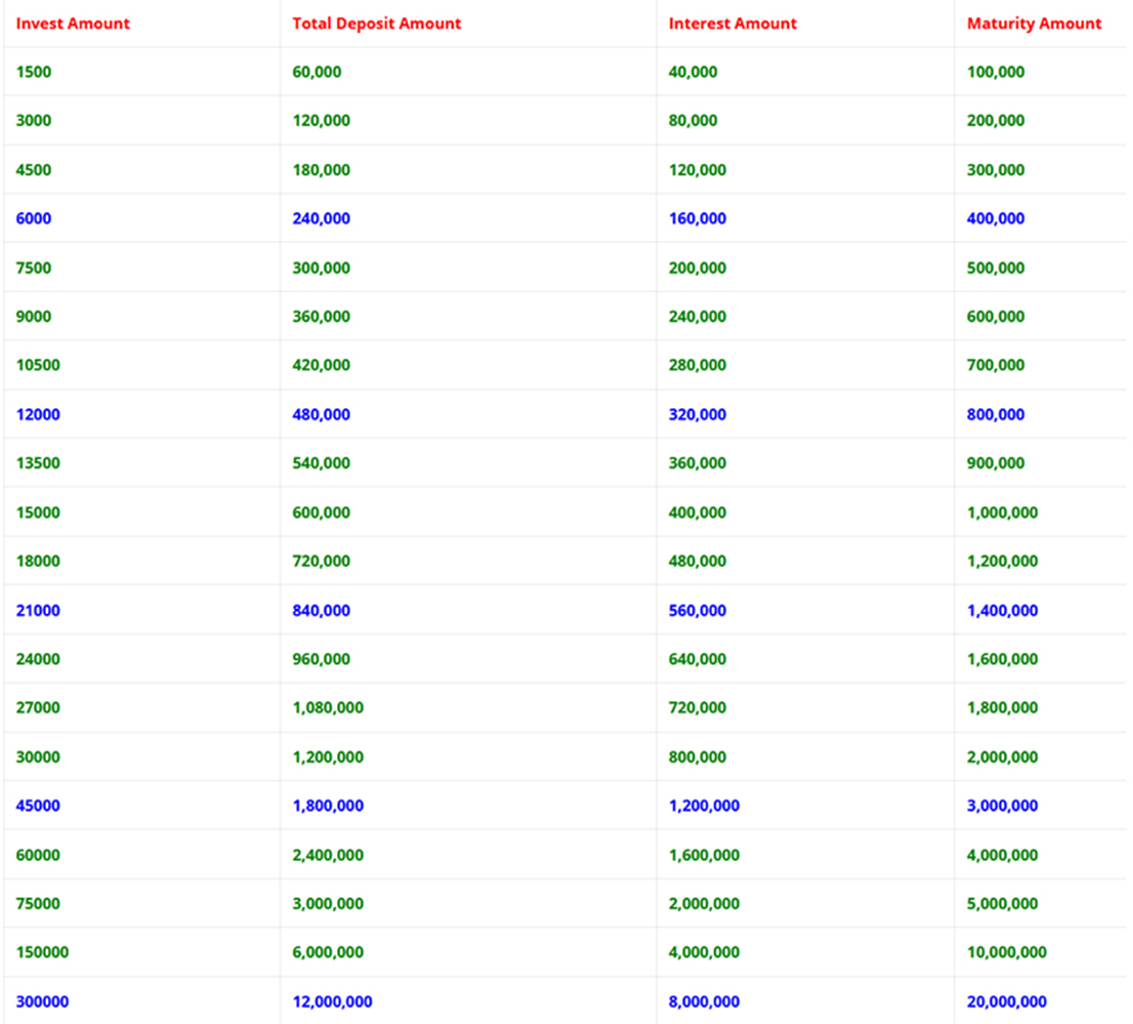Select invest amount 10500 cell
The height and width of the screenshot is (1024, 1133).
[38, 364]
